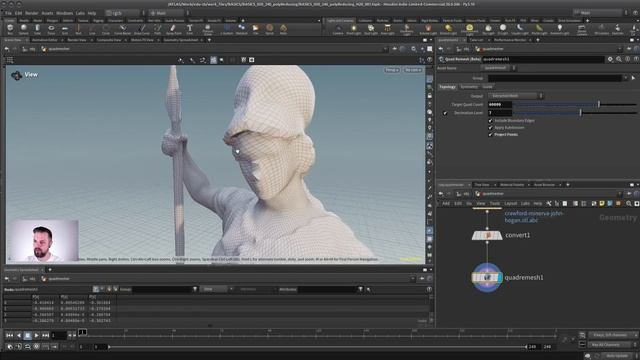Open network editor Layout menu
Screen dimensions: 640x360
pos(510,203)
